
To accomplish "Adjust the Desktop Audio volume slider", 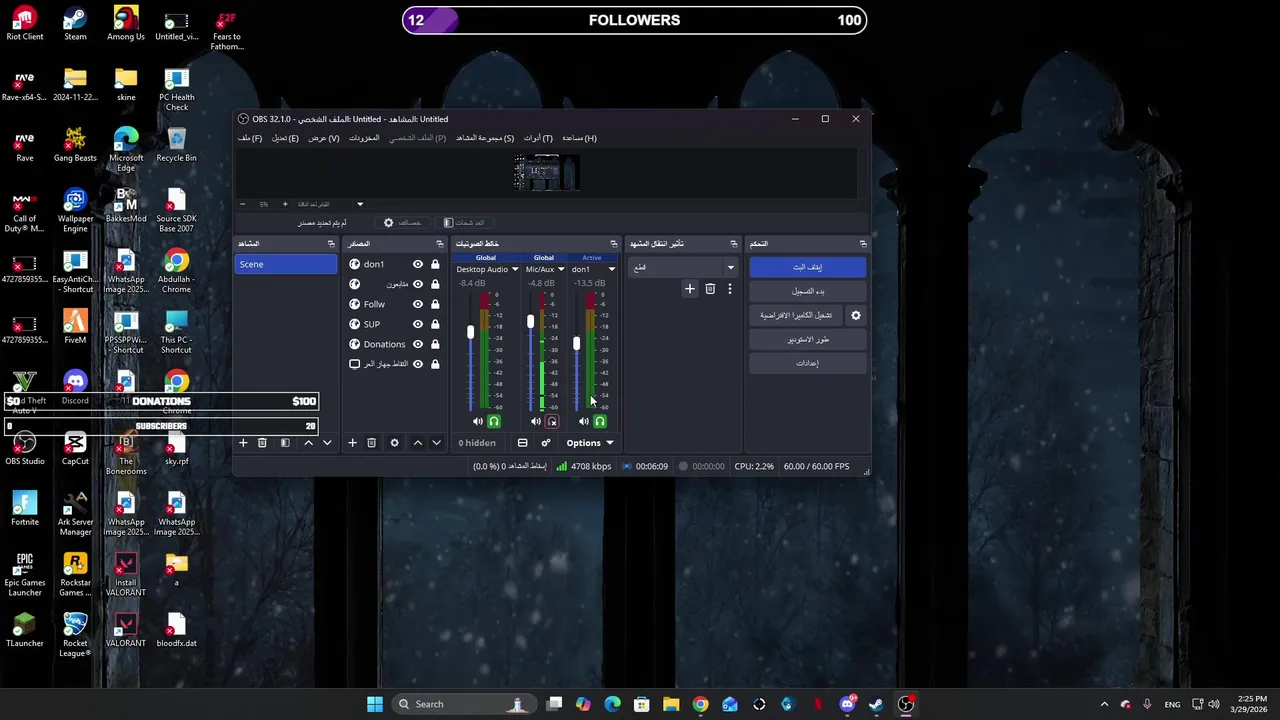I will tap(470, 332).
